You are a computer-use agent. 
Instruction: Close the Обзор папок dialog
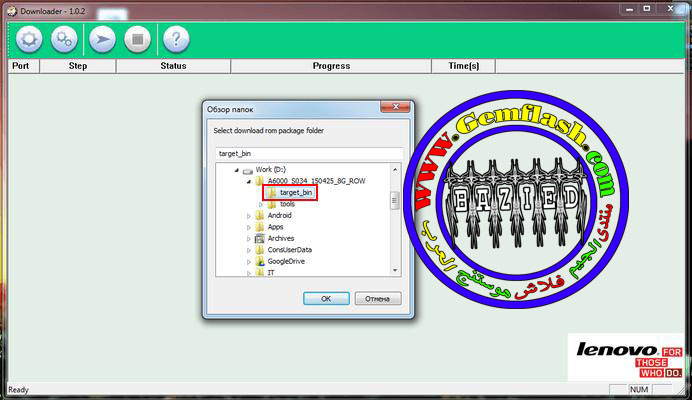click(x=395, y=106)
